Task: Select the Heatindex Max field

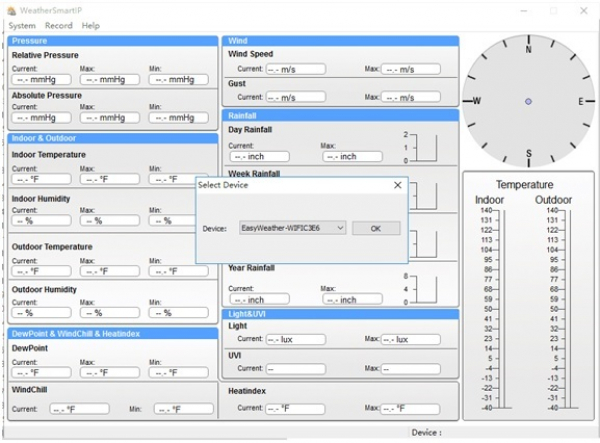Action: pyautogui.click(x=411, y=409)
